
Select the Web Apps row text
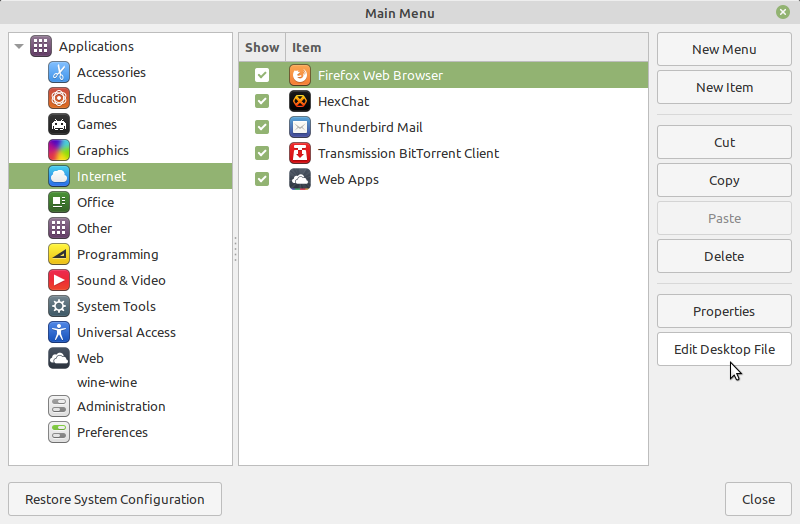(348, 180)
